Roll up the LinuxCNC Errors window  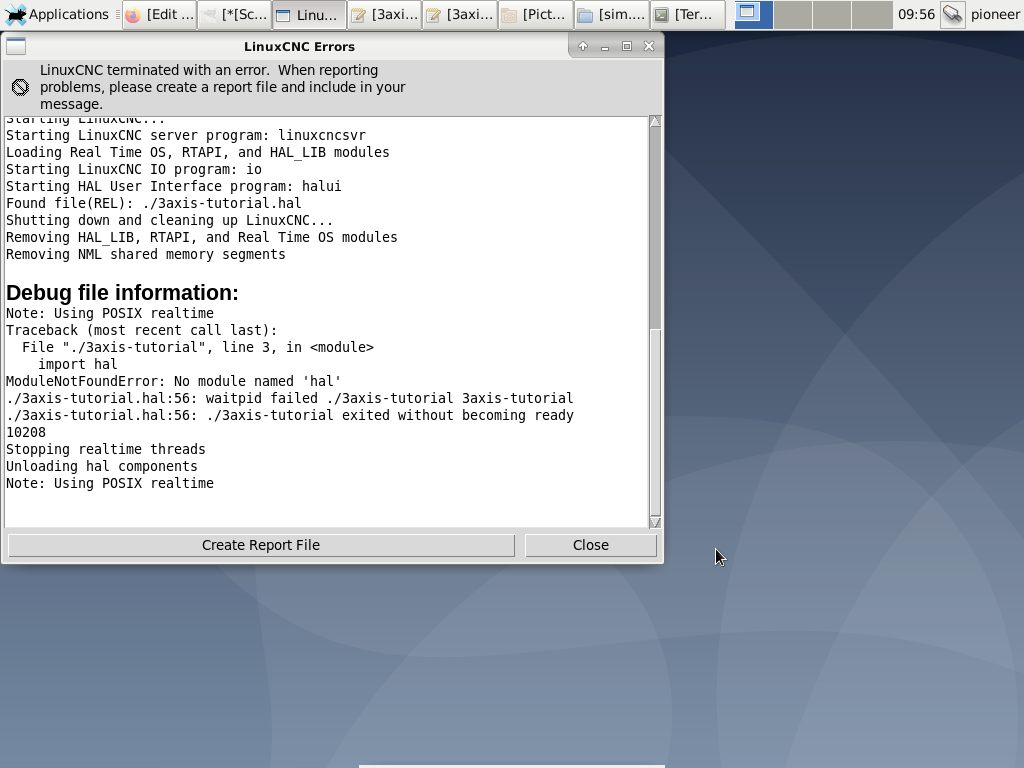click(583, 46)
